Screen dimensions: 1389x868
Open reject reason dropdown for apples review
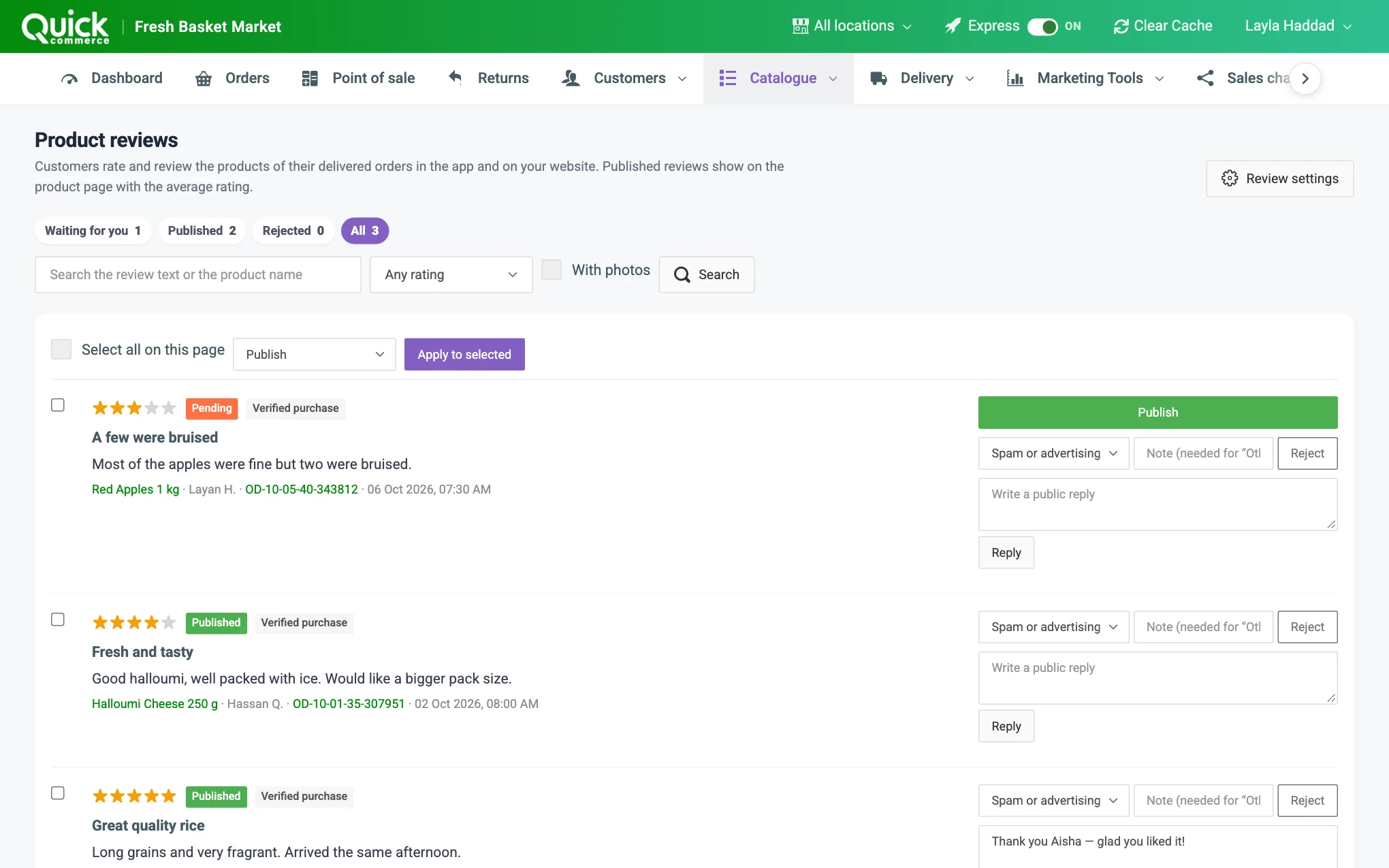(x=1054, y=453)
